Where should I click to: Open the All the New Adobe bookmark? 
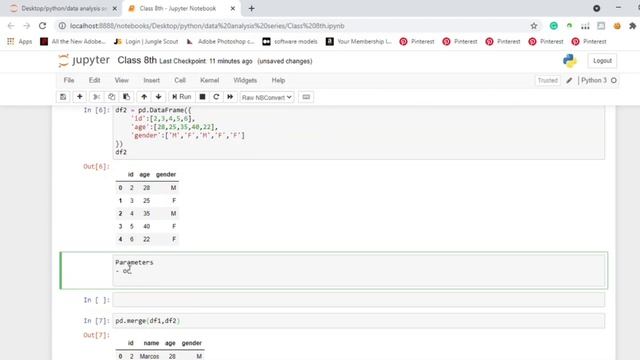tap(73, 42)
